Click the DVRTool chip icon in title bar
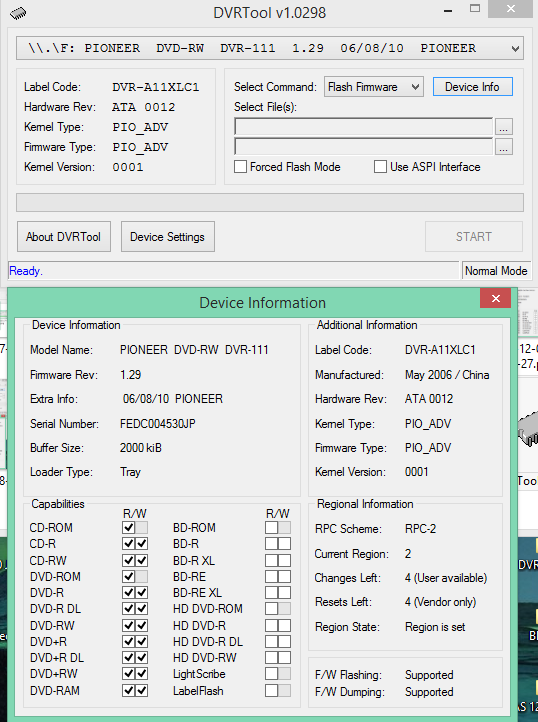Image resolution: width=538 pixels, height=722 pixels. (x=18, y=13)
